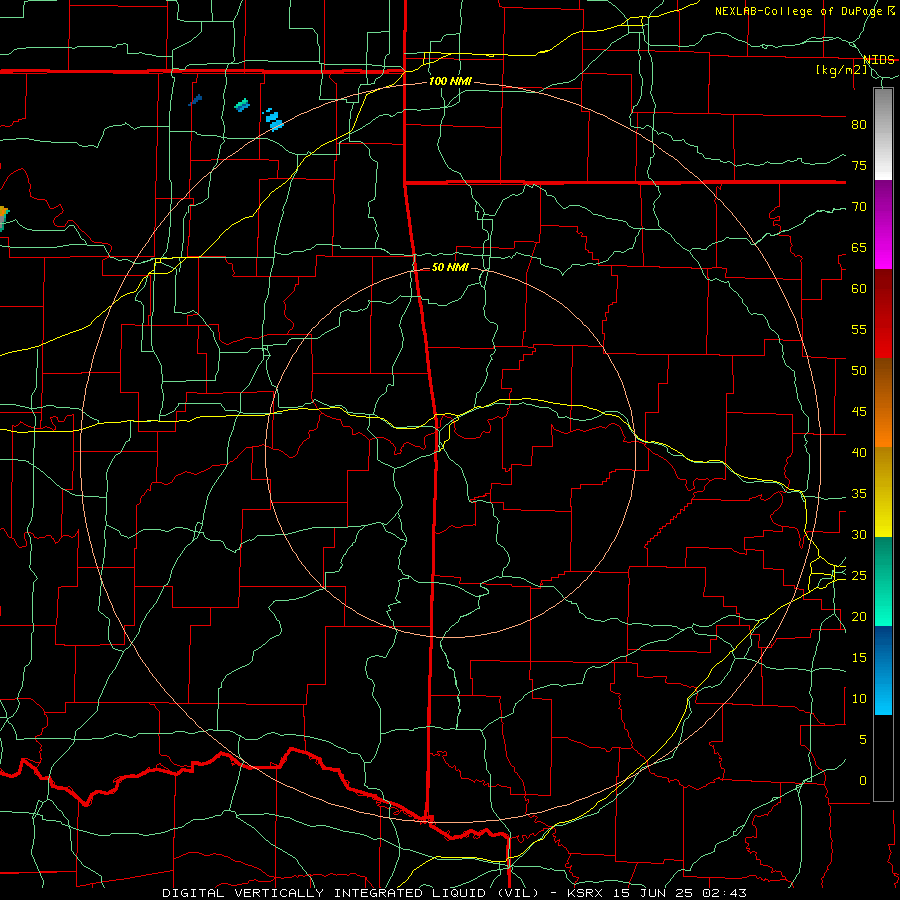Click the dark blue radar echo northwest
This screenshot has width=900, height=900.
click(x=195, y=100)
